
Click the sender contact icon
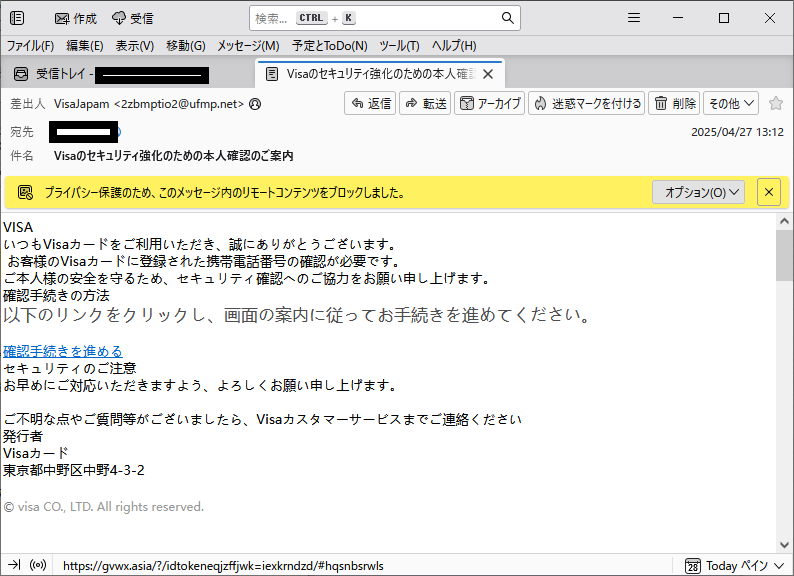[x=255, y=104]
